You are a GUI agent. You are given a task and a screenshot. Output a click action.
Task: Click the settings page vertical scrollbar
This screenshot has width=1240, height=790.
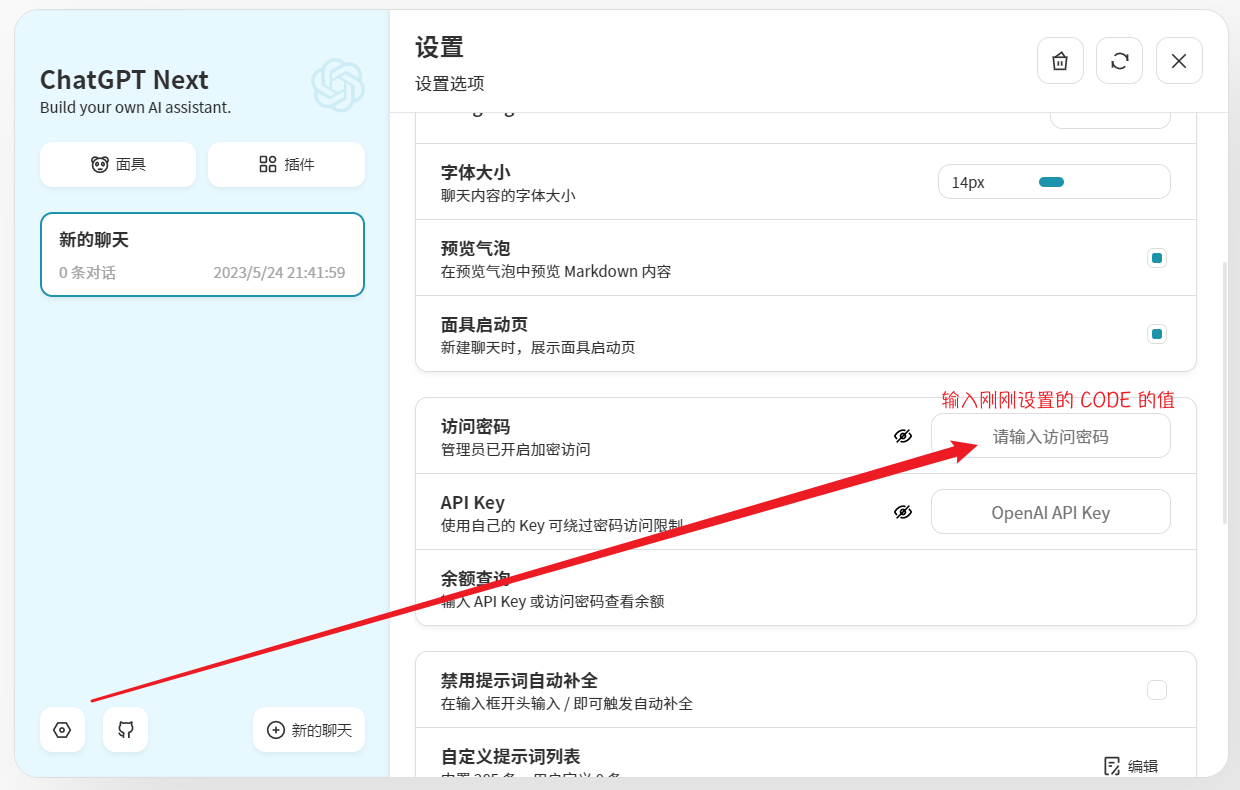(1224, 393)
